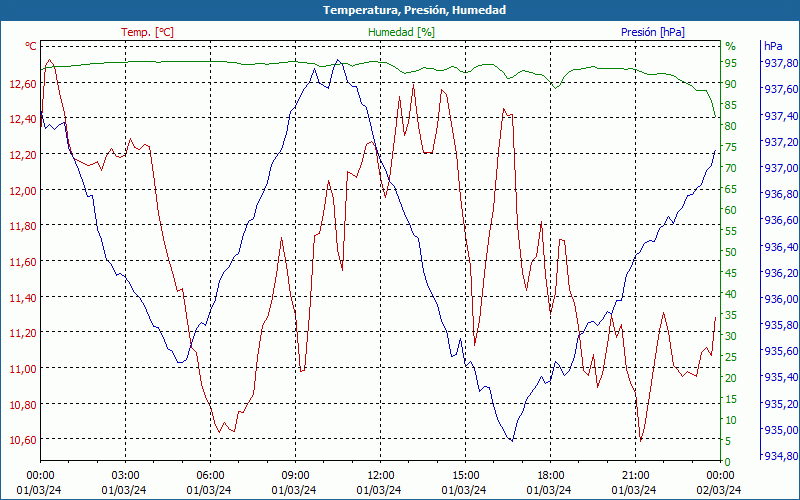Click pressure axis value '936,40'

(780, 246)
